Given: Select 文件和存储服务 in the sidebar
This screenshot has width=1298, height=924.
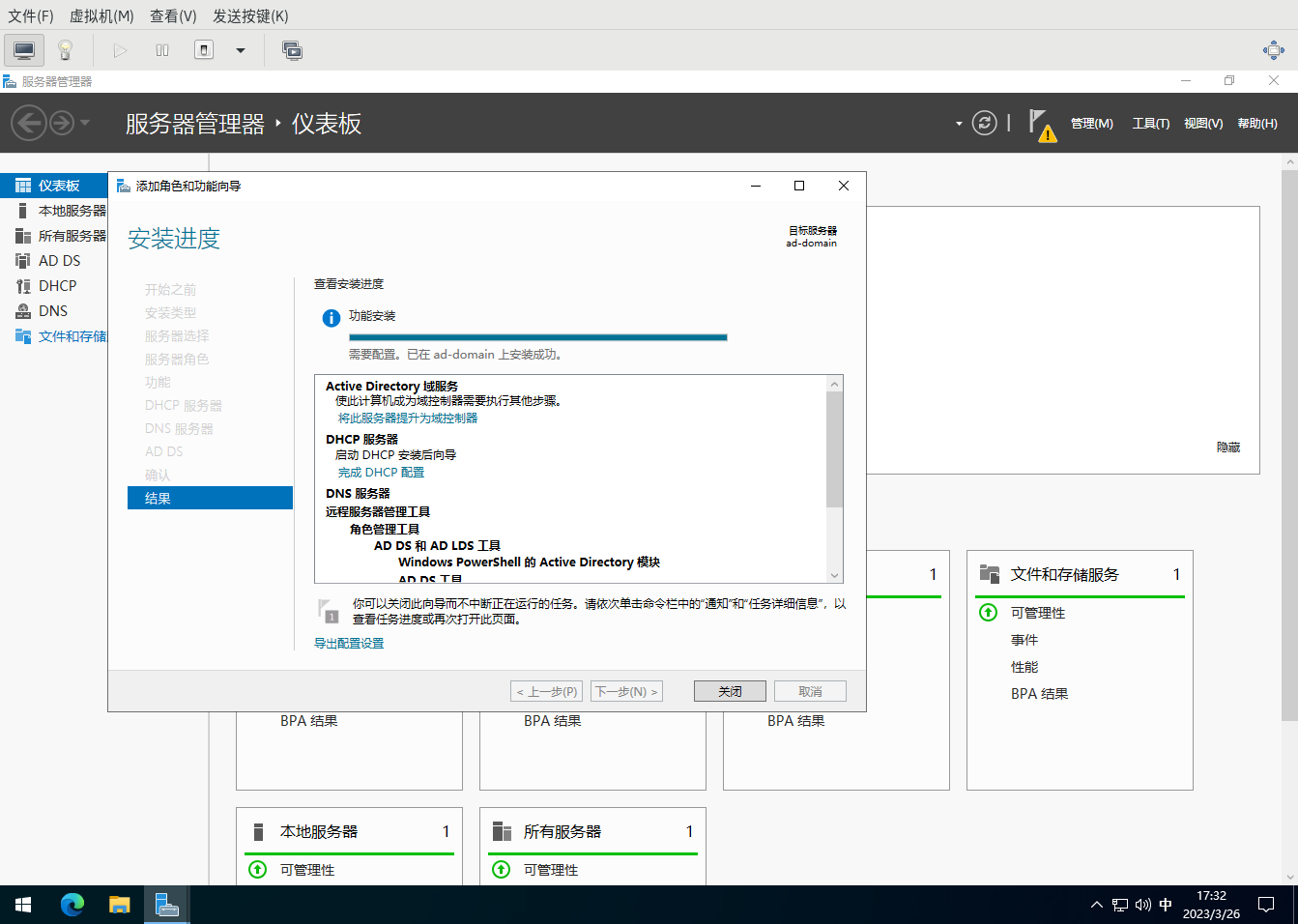Looking at the screenshot, I should pyautogui.click(x=54, y=336).
